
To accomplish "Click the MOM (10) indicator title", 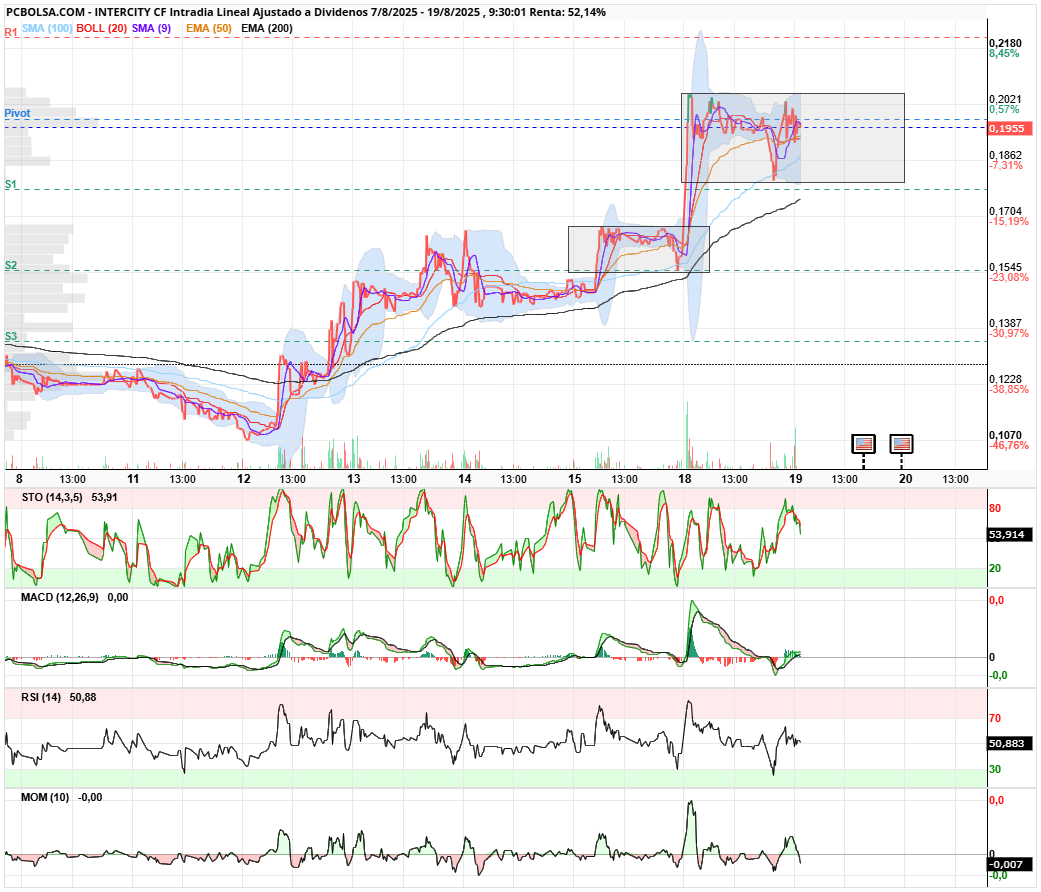I will click(x=45, y=797).
